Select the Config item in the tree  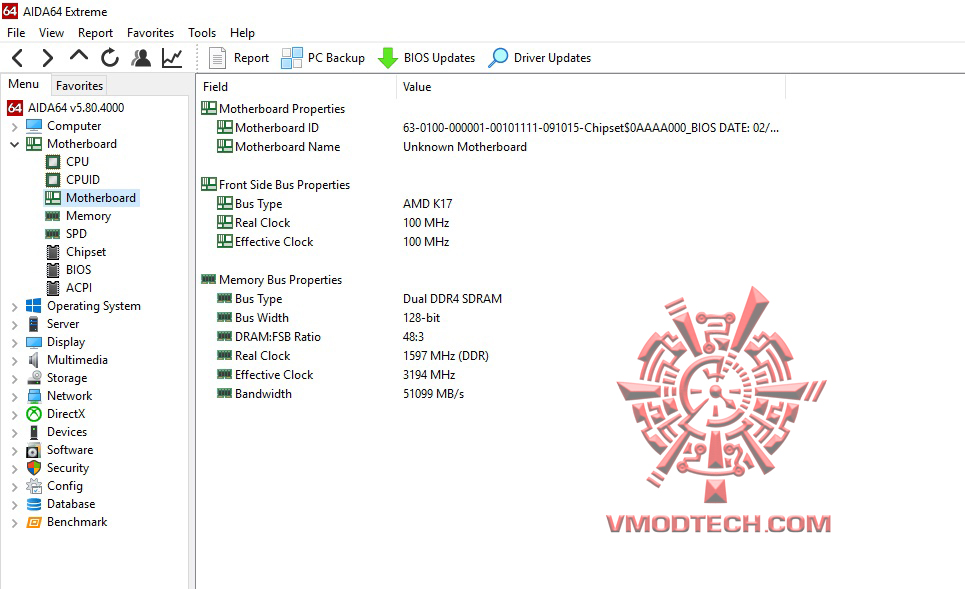tap(65, 486)
